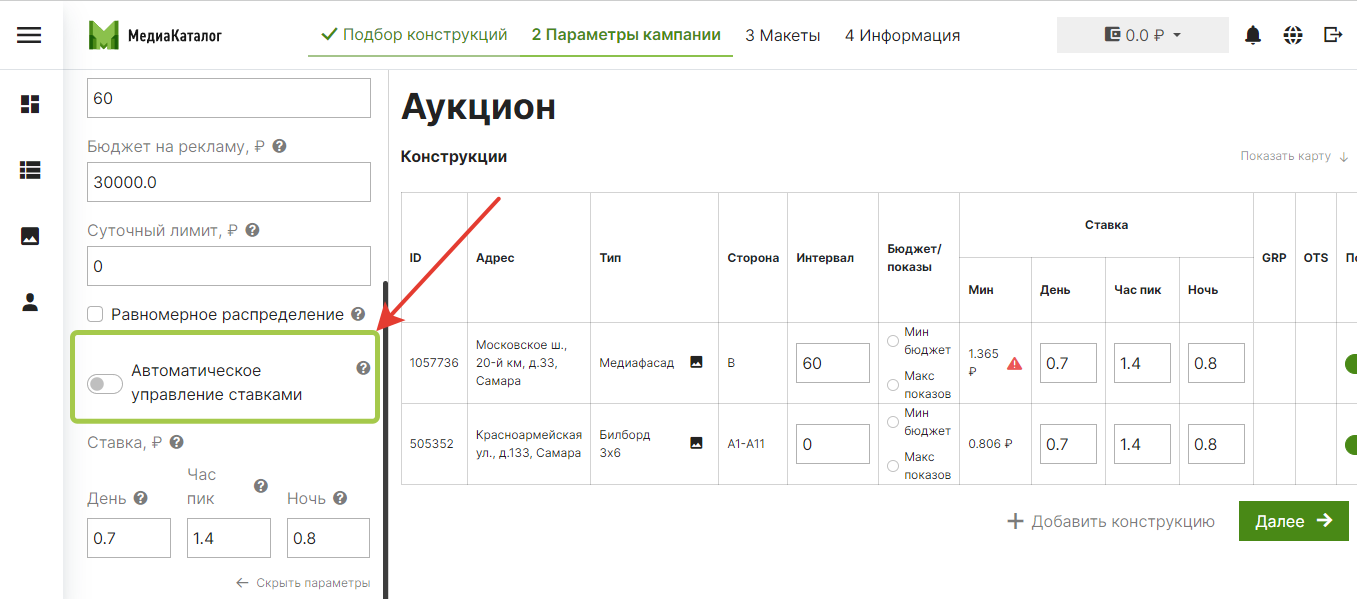Open the 4 Информация tab
This screenshot has width=1357, height=599.
pyautogui.click(x=902, y=34)
